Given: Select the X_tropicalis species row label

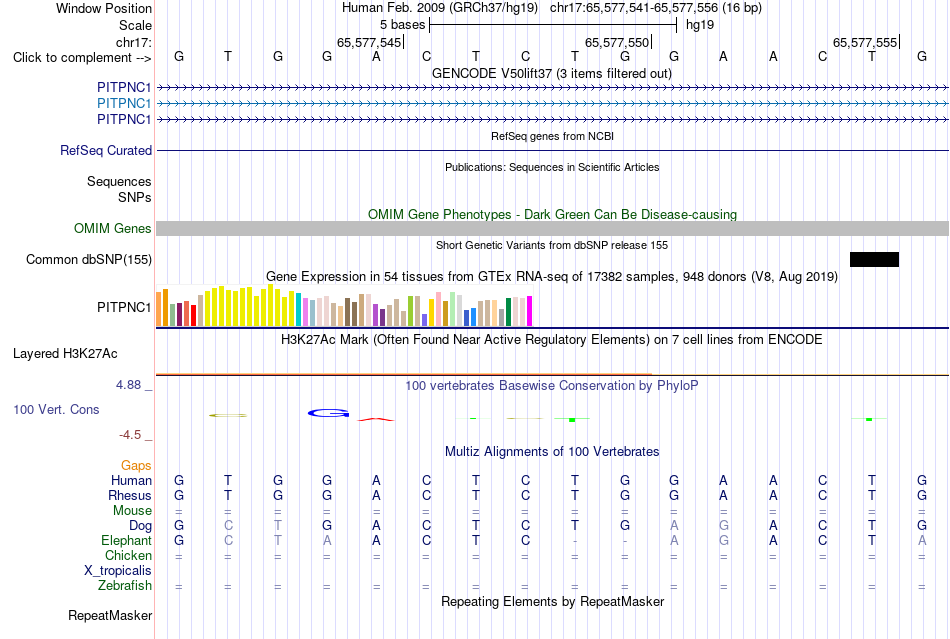Looking at the screenshot, I should [118, 571].
